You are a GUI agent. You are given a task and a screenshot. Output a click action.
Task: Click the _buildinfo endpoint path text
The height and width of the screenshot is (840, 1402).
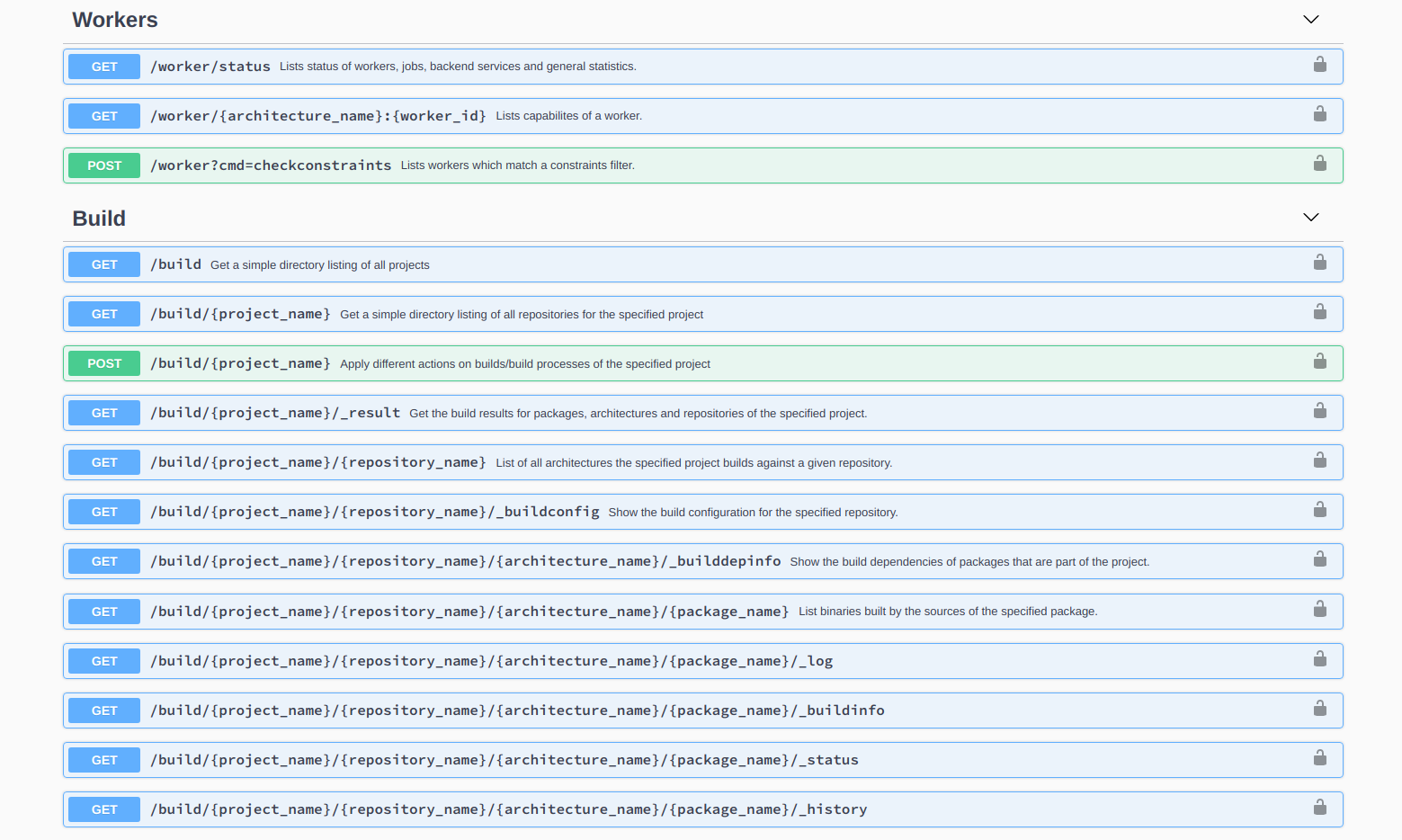pyautogui.click(x=517, y=710)
